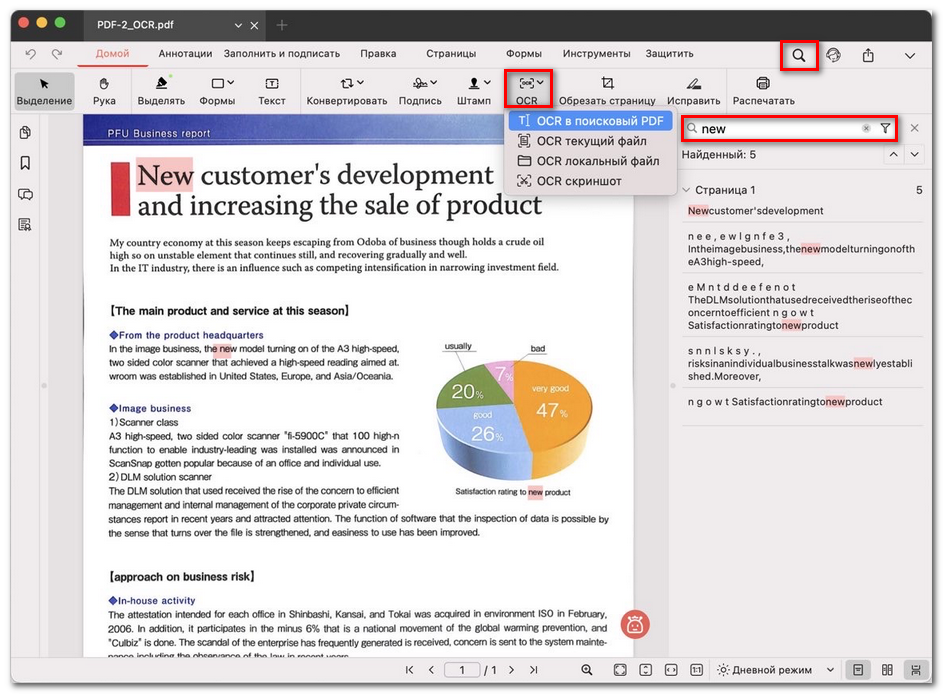Go to the next page button
This screenshot has height=694, width=943.
(511, 670)
